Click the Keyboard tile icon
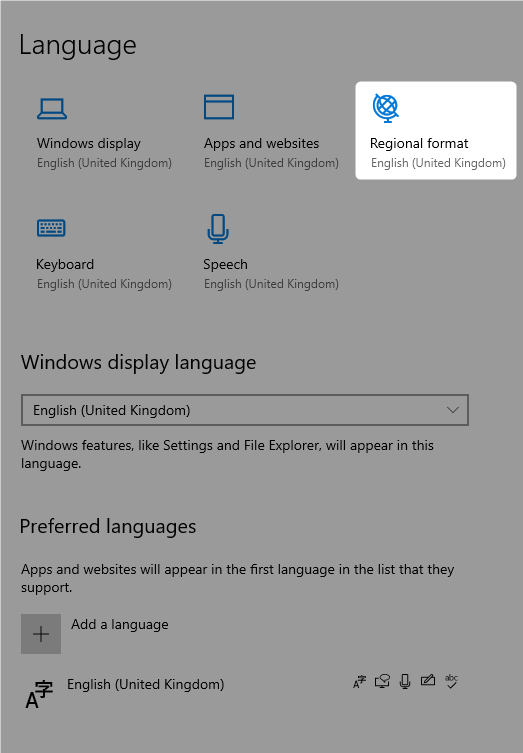 51,228
